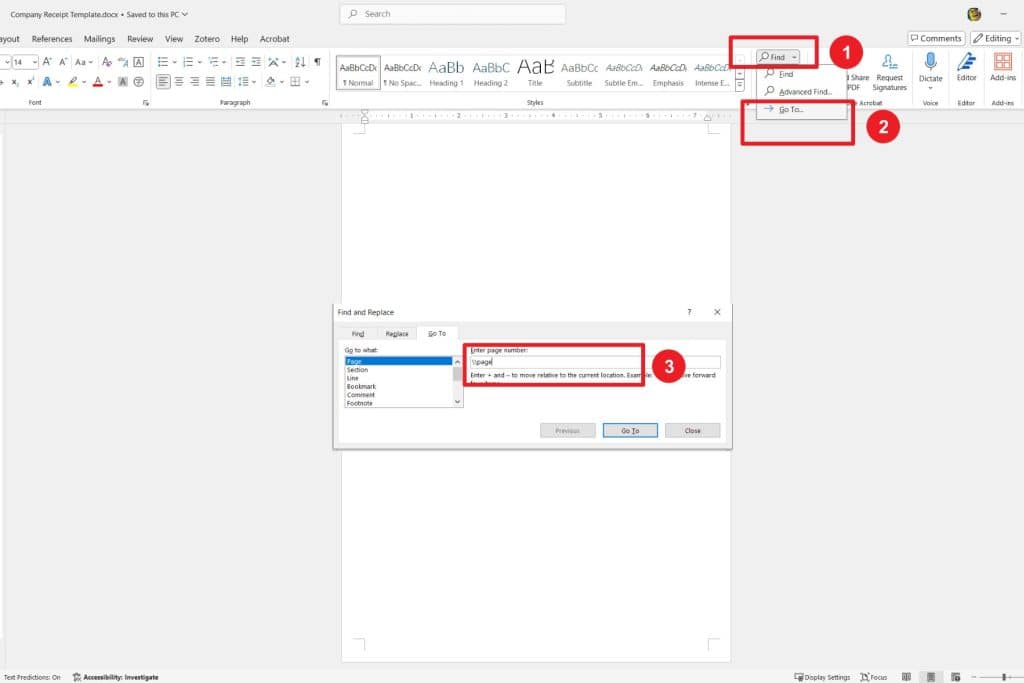Click the subscript icon
The height and width of the screenshot is (683, 1024).
(14, 81)
